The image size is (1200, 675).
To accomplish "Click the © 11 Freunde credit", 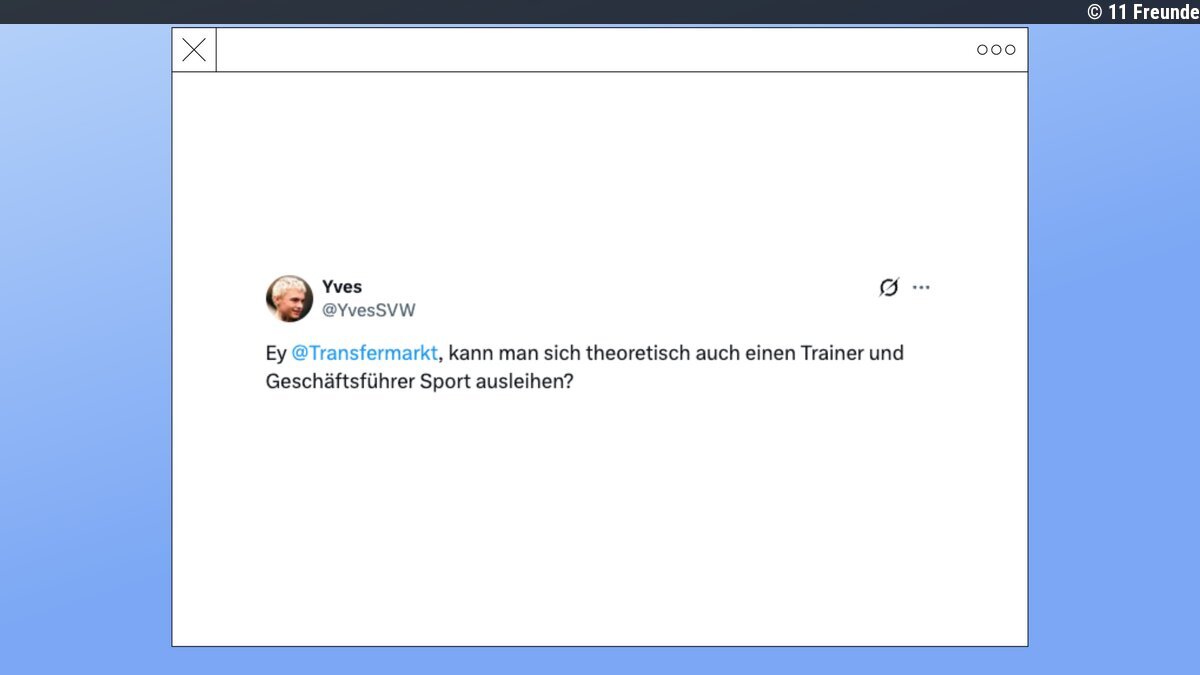I will [1142, 12].
